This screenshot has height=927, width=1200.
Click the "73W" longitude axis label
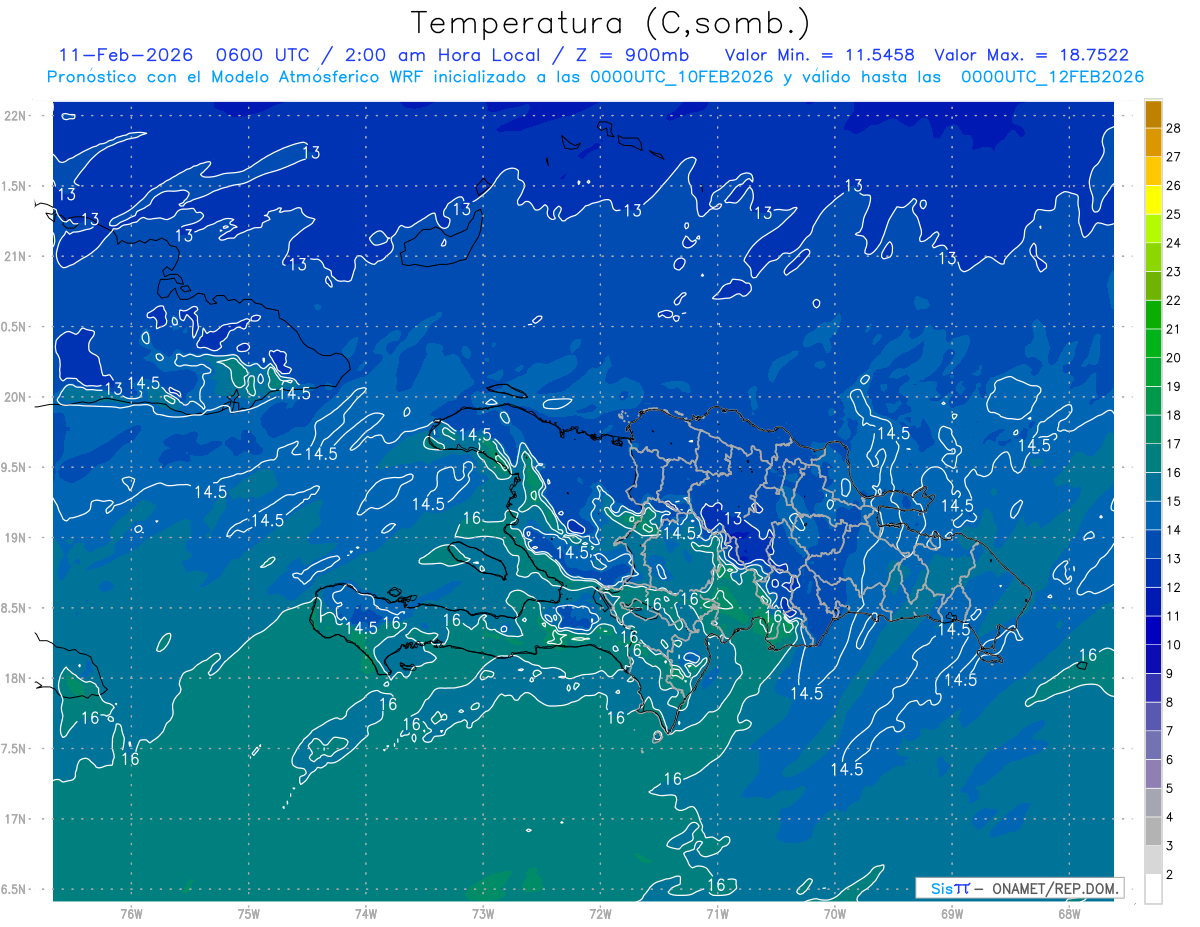483,914
